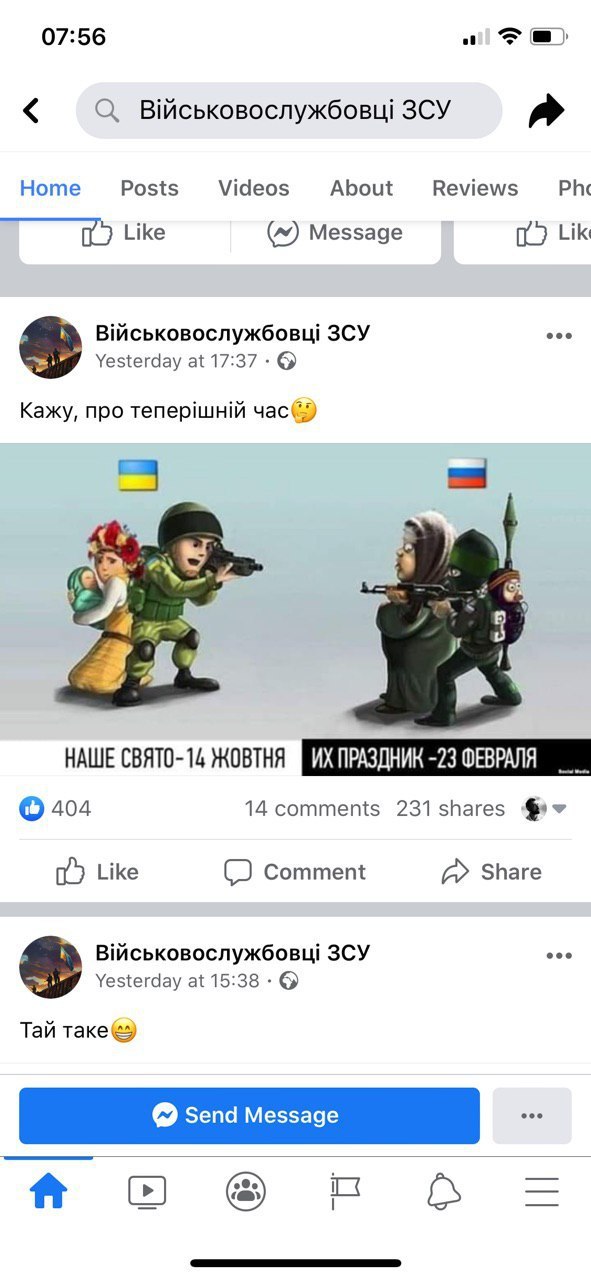Tap the back arrow icon
This screenshot has height=1280, width=591.
coord(31,110)
